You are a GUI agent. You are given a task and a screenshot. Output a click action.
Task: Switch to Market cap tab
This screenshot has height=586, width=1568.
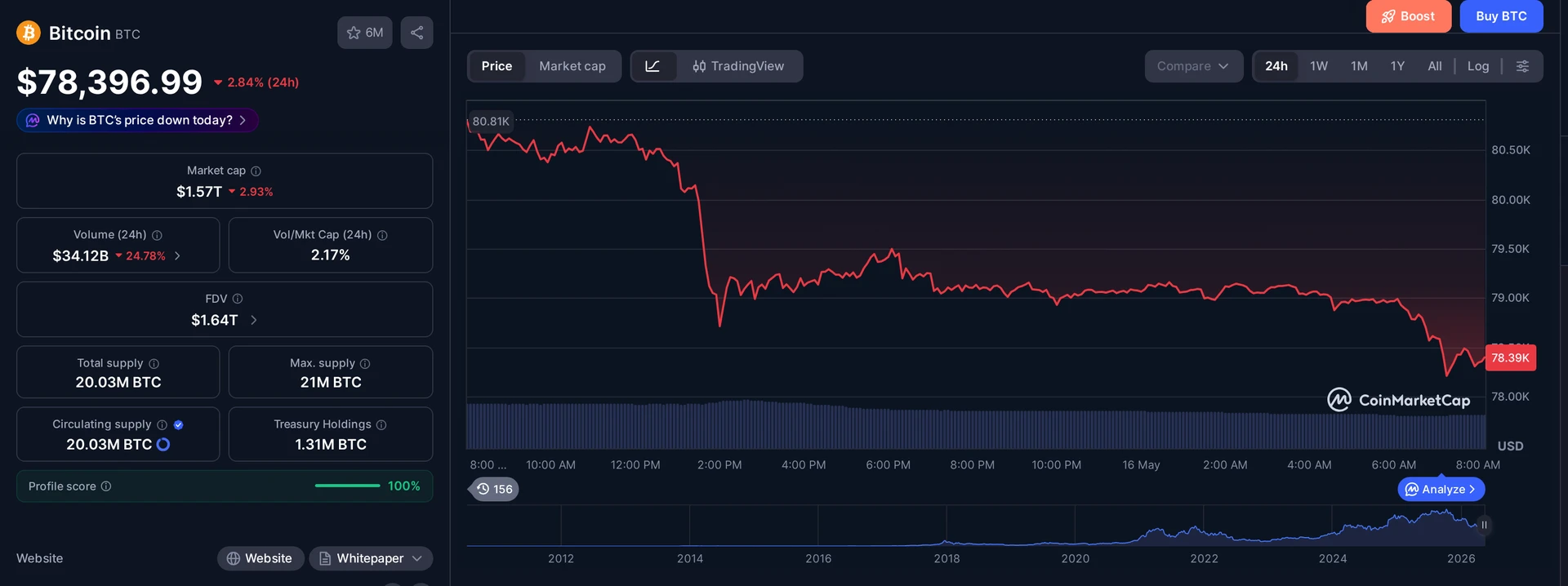pos(572,66)
